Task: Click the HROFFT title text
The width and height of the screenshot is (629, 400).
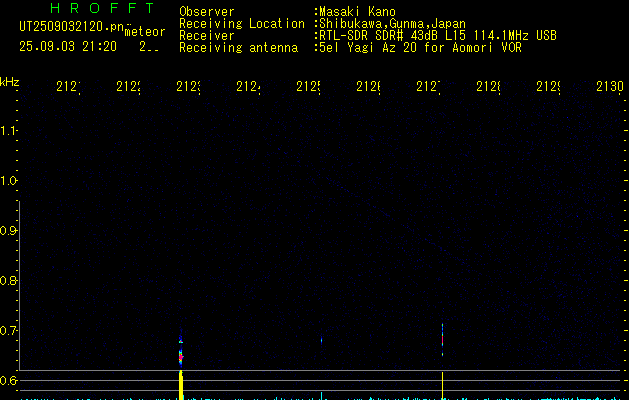Action: [x=103, y=8]
